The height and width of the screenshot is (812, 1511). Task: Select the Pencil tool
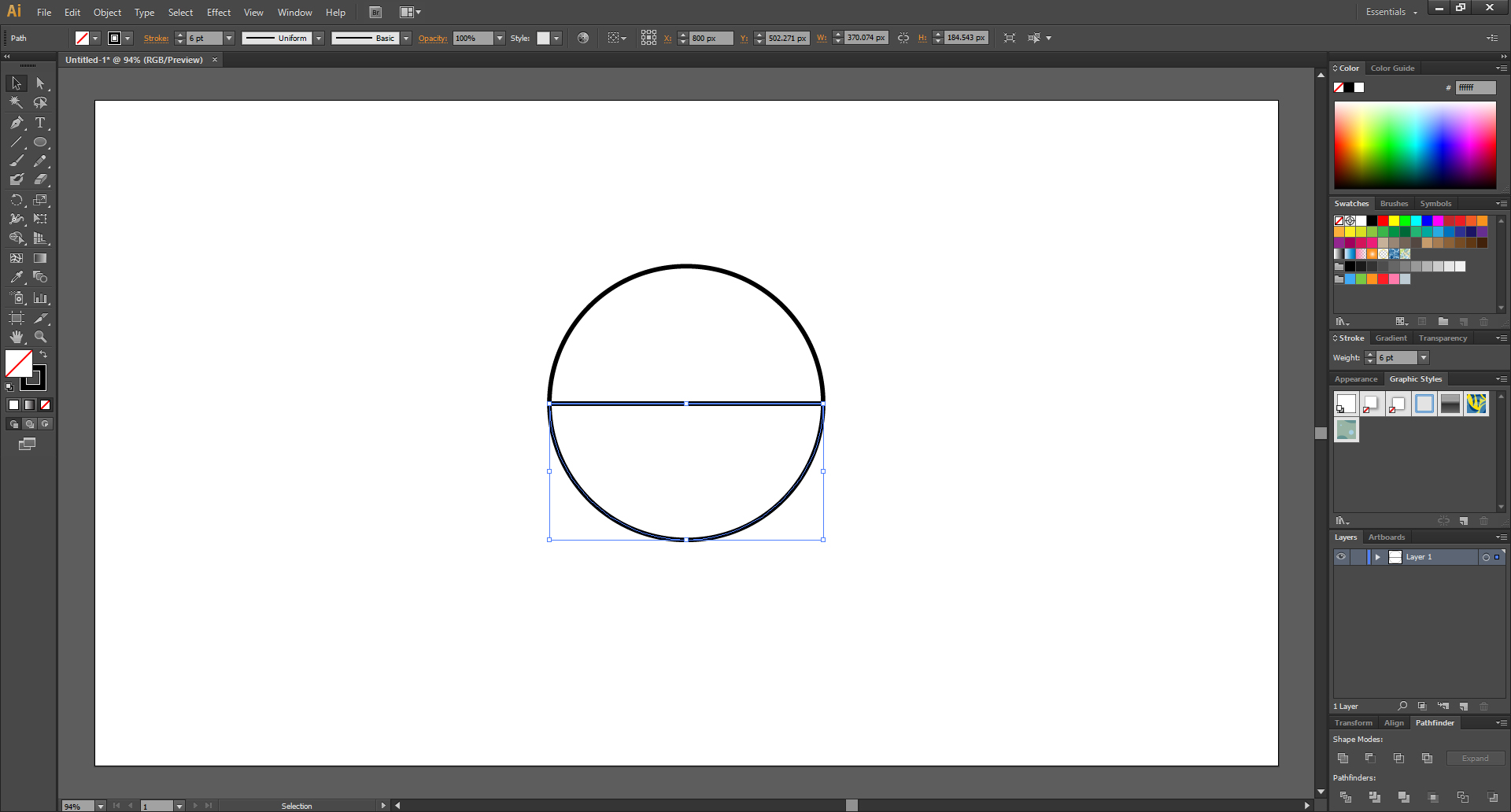40,161
